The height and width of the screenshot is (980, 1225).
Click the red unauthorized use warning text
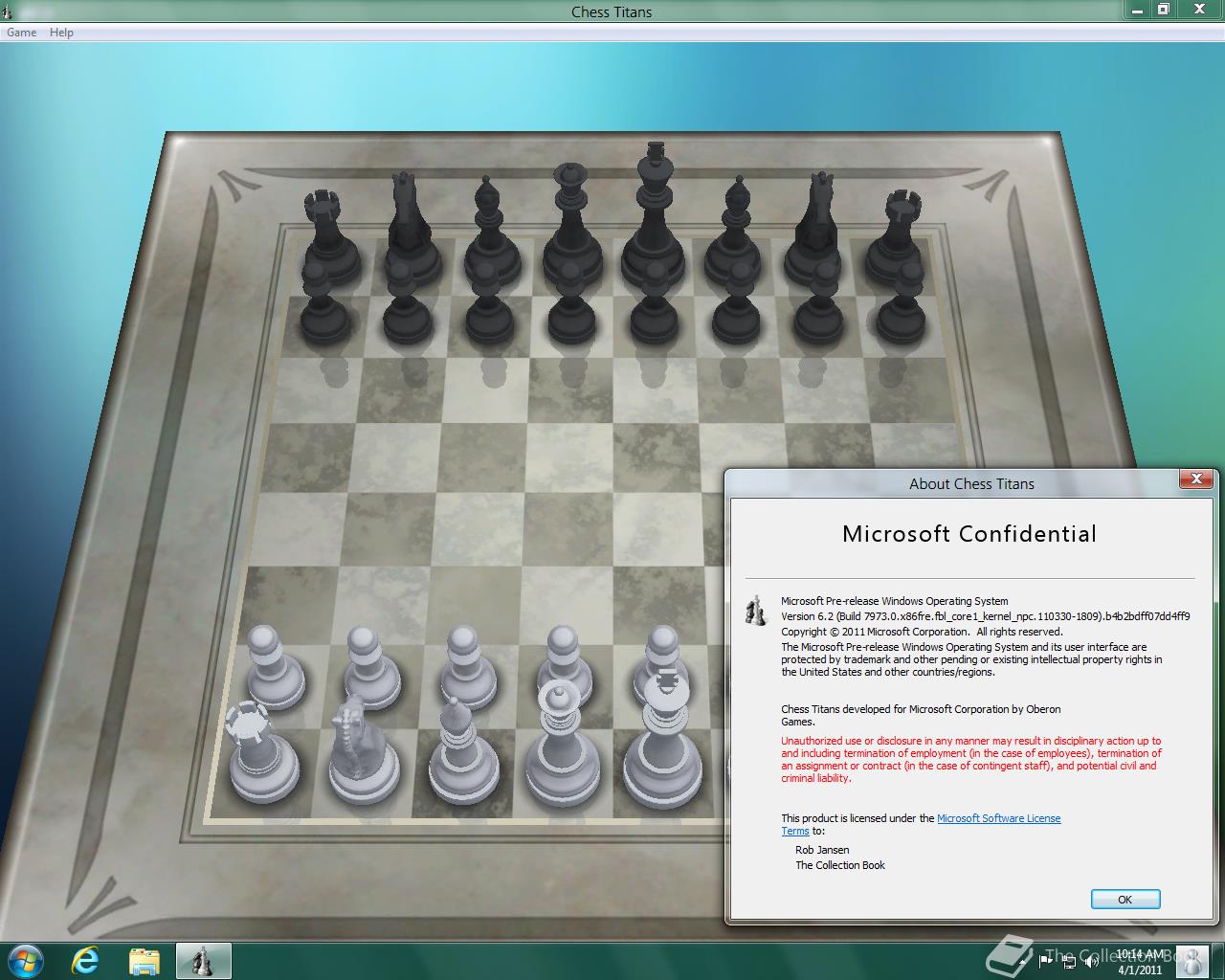click(x=971, y=759)
